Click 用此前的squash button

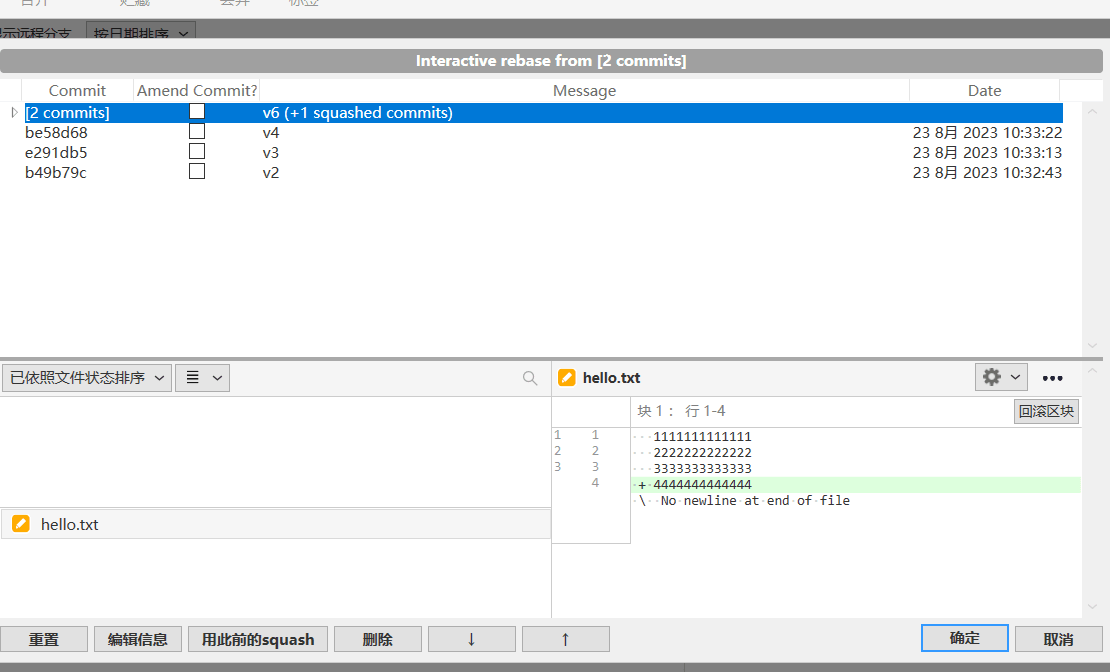coord(258,639)
